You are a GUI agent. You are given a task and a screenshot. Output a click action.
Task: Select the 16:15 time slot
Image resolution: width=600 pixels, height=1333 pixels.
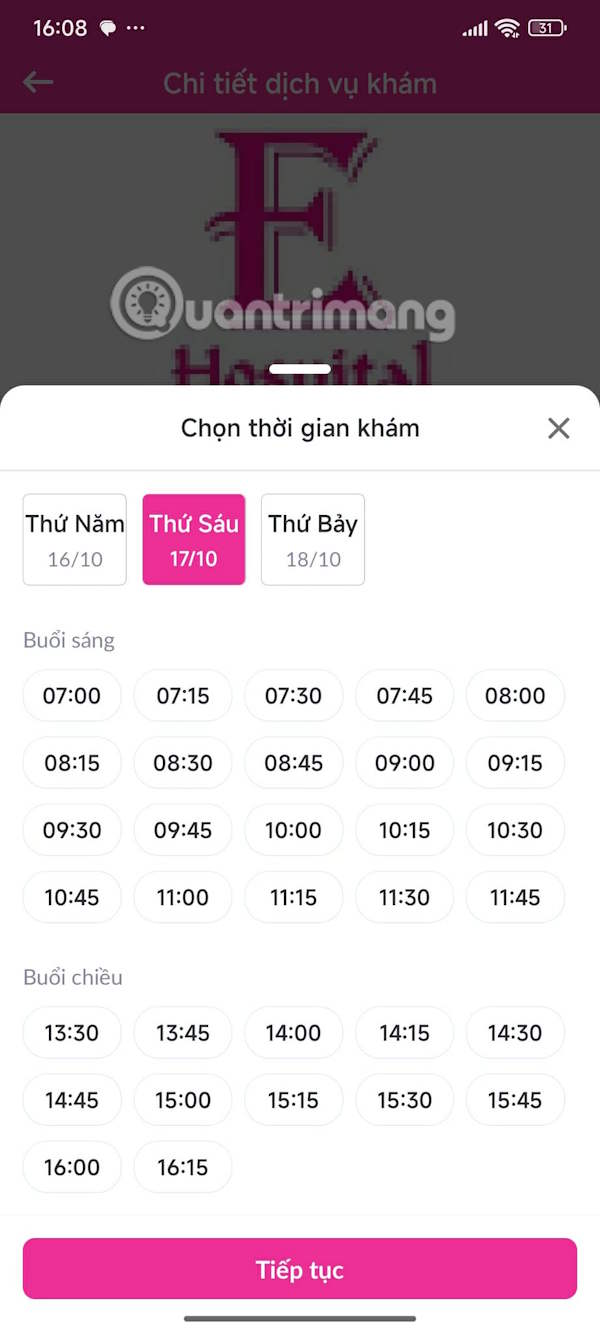tap(183, 1167)
